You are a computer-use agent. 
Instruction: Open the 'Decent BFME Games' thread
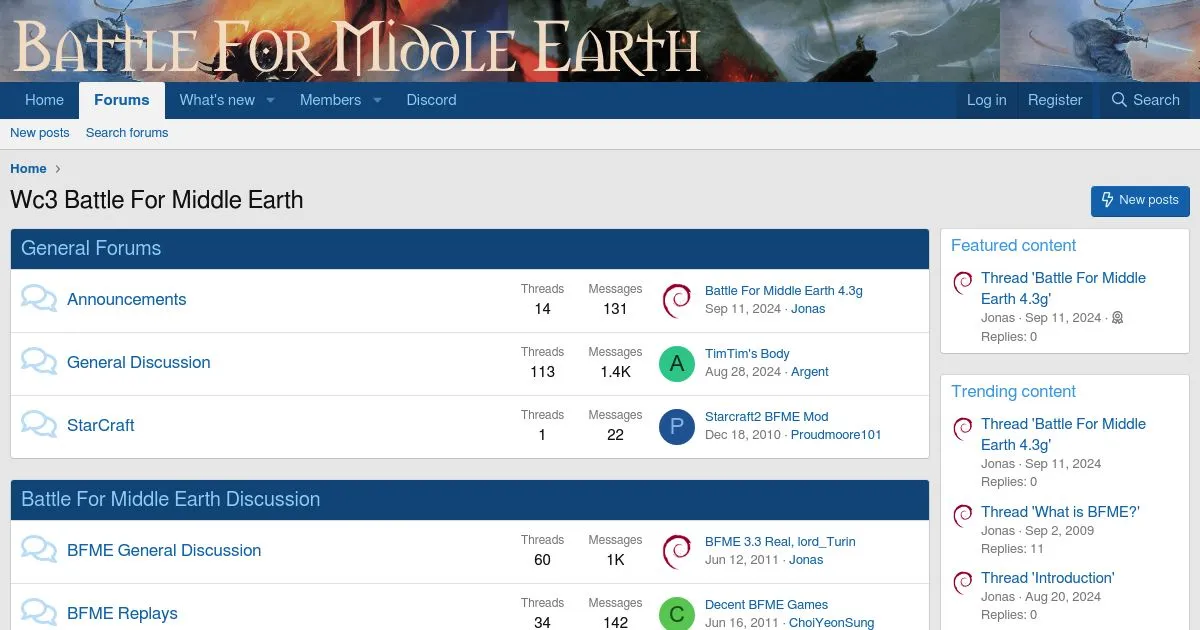[767, 605]
